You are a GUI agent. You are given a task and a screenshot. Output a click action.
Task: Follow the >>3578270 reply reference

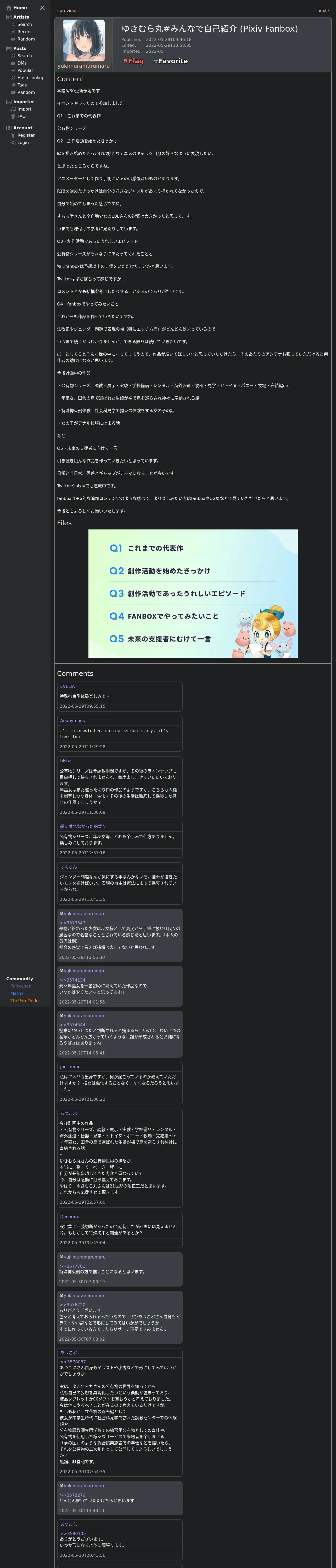[72, 1495]
